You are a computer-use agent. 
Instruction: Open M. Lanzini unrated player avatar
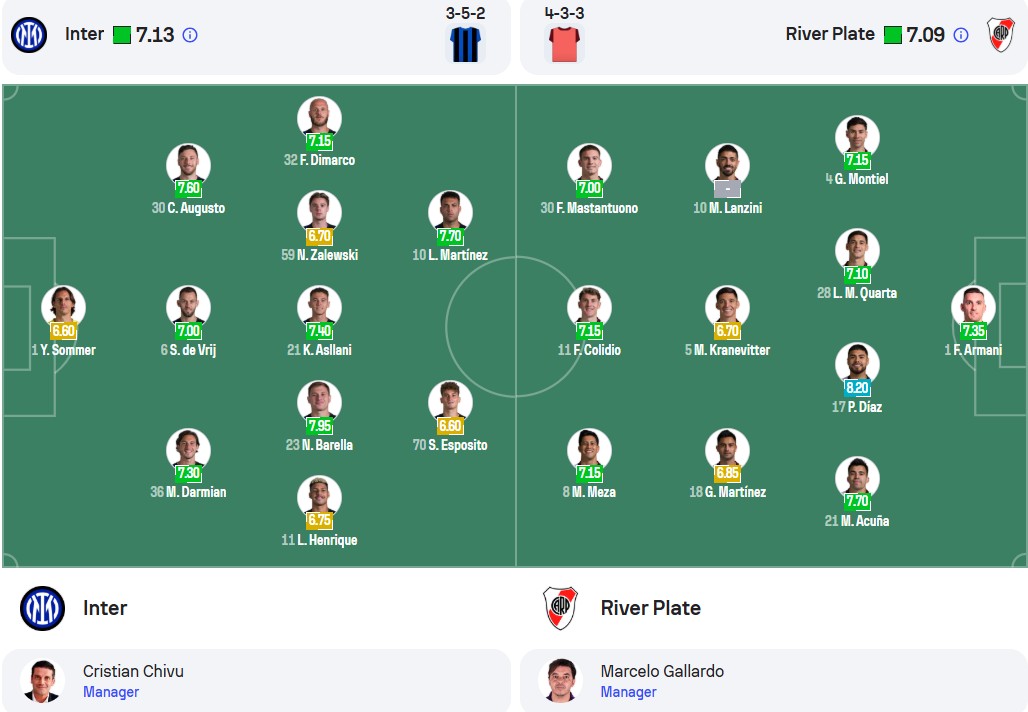pos(727,165)
